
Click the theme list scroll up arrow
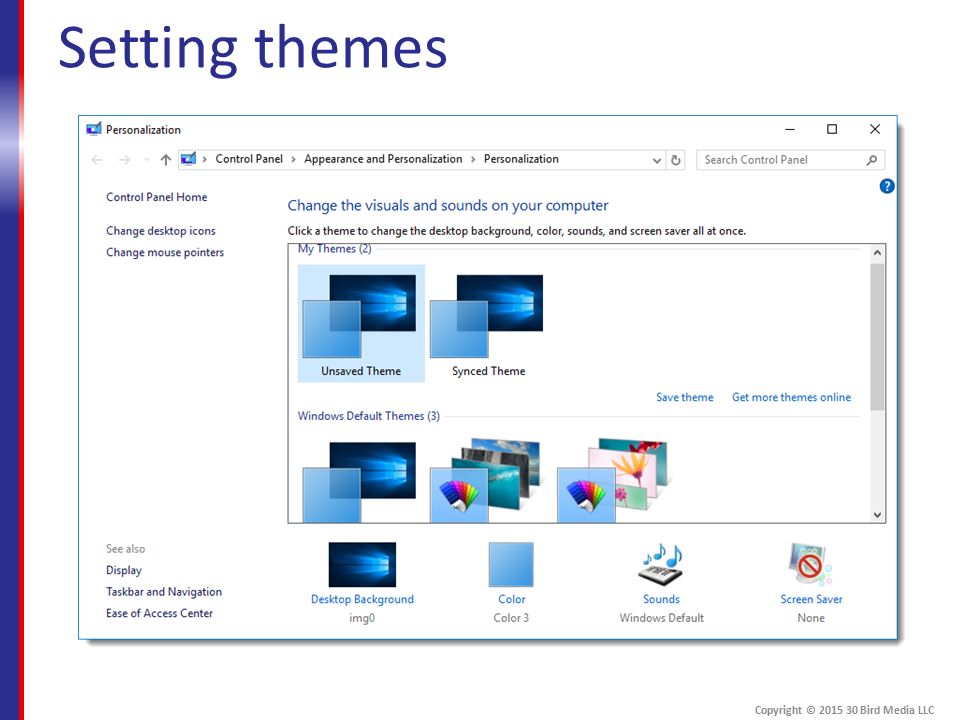tap(877, 253)
